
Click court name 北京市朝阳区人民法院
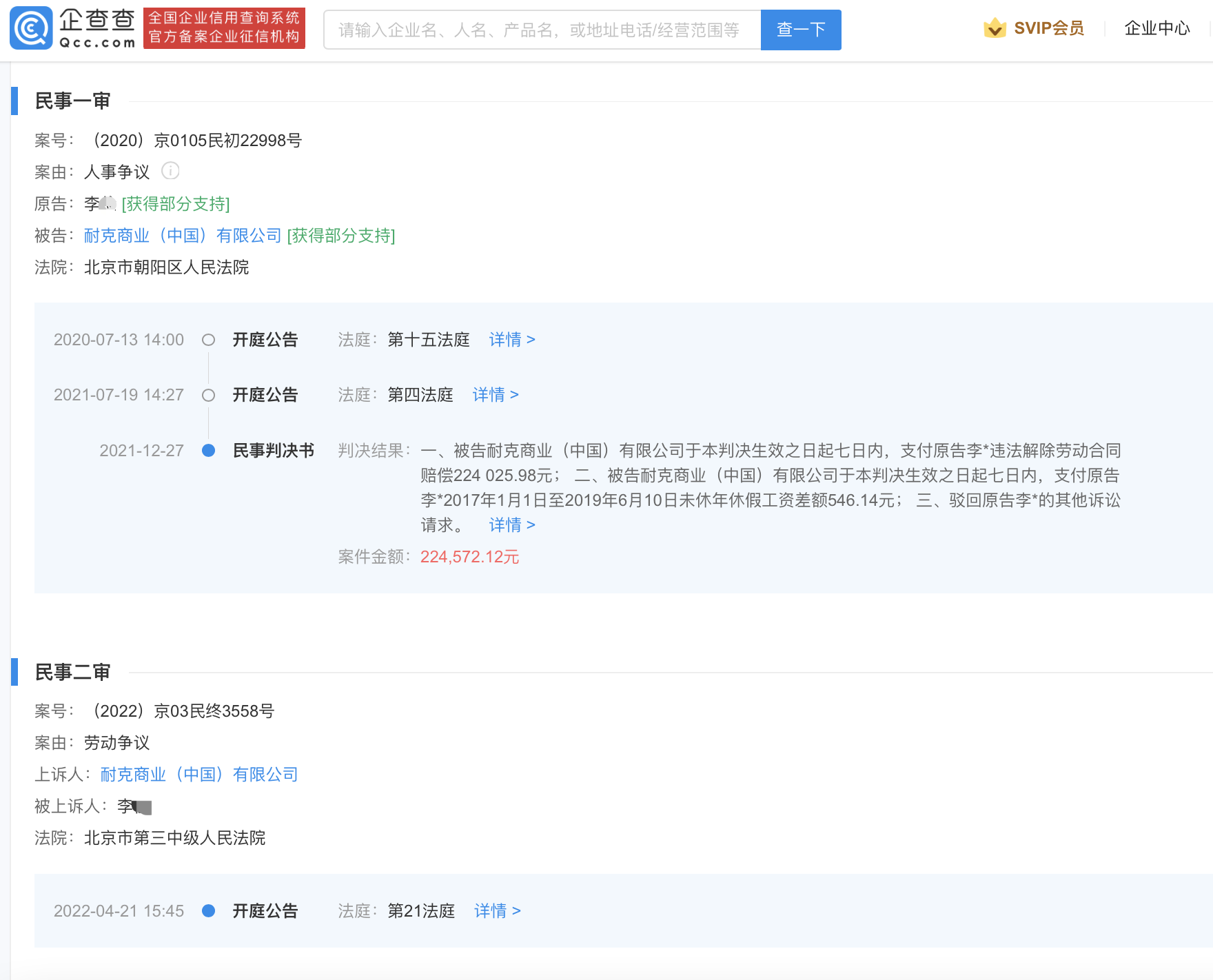click(166, 267)
